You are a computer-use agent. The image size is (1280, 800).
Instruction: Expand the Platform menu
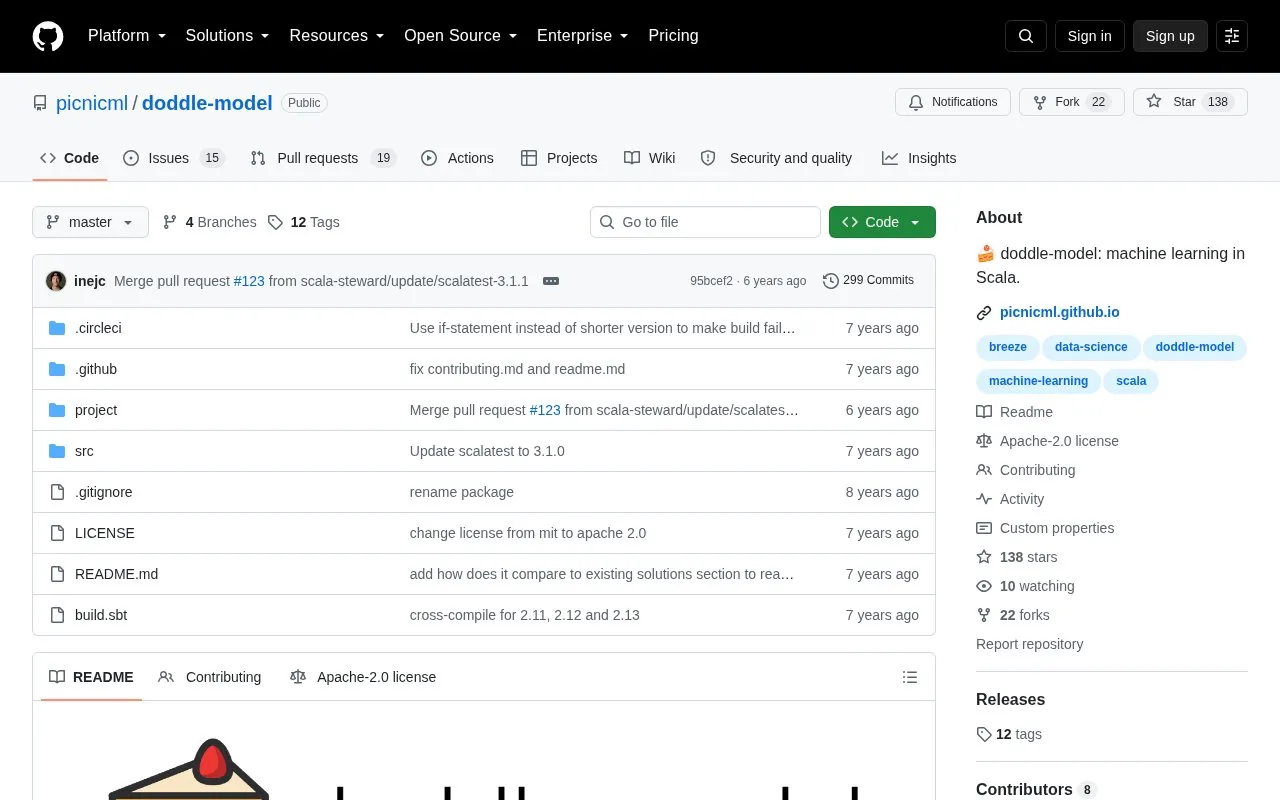[127, 36]
